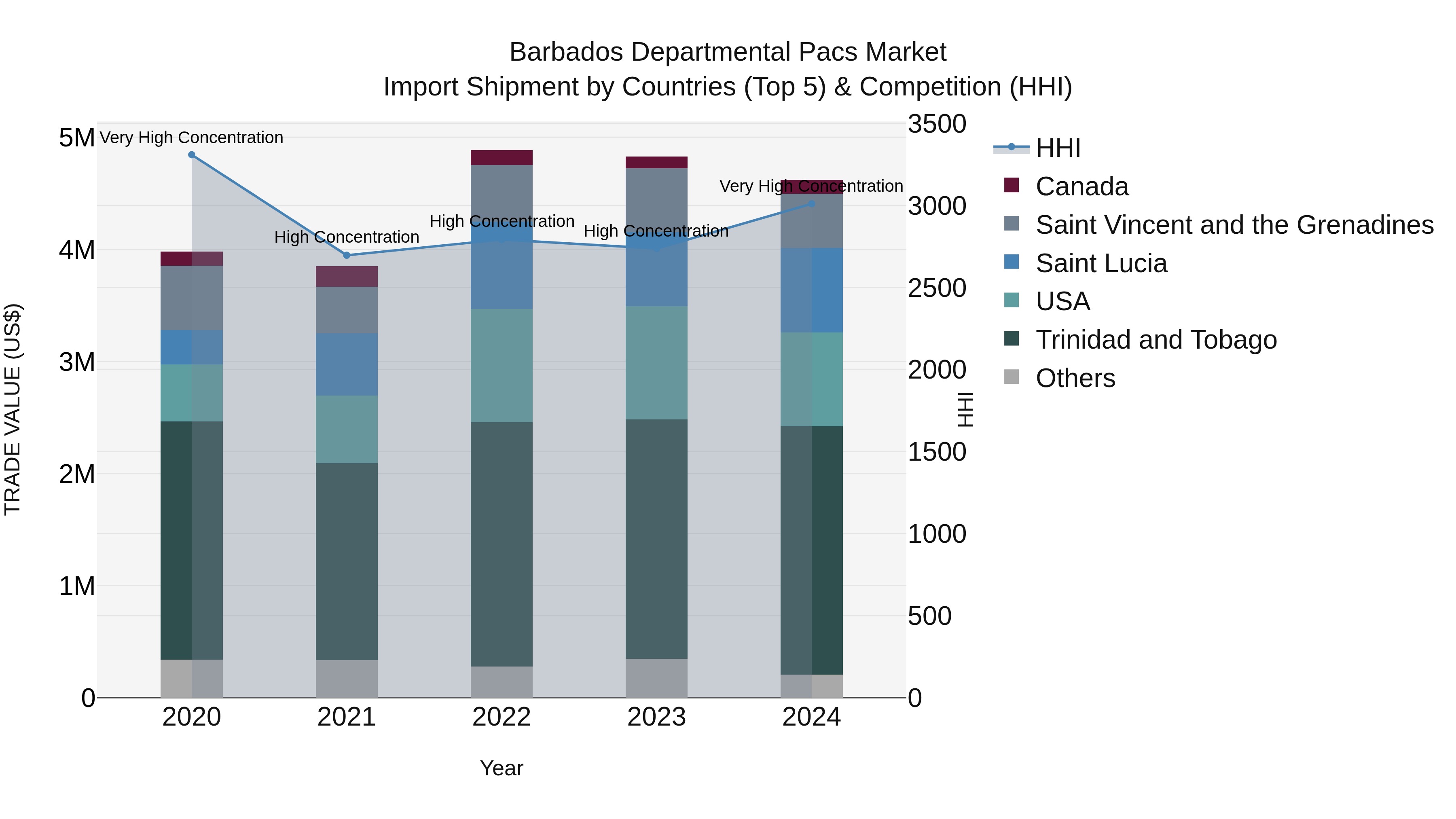Toggle the Saint Lucia legend entry
This screenshot has height=819, width=1456.
1086,263
